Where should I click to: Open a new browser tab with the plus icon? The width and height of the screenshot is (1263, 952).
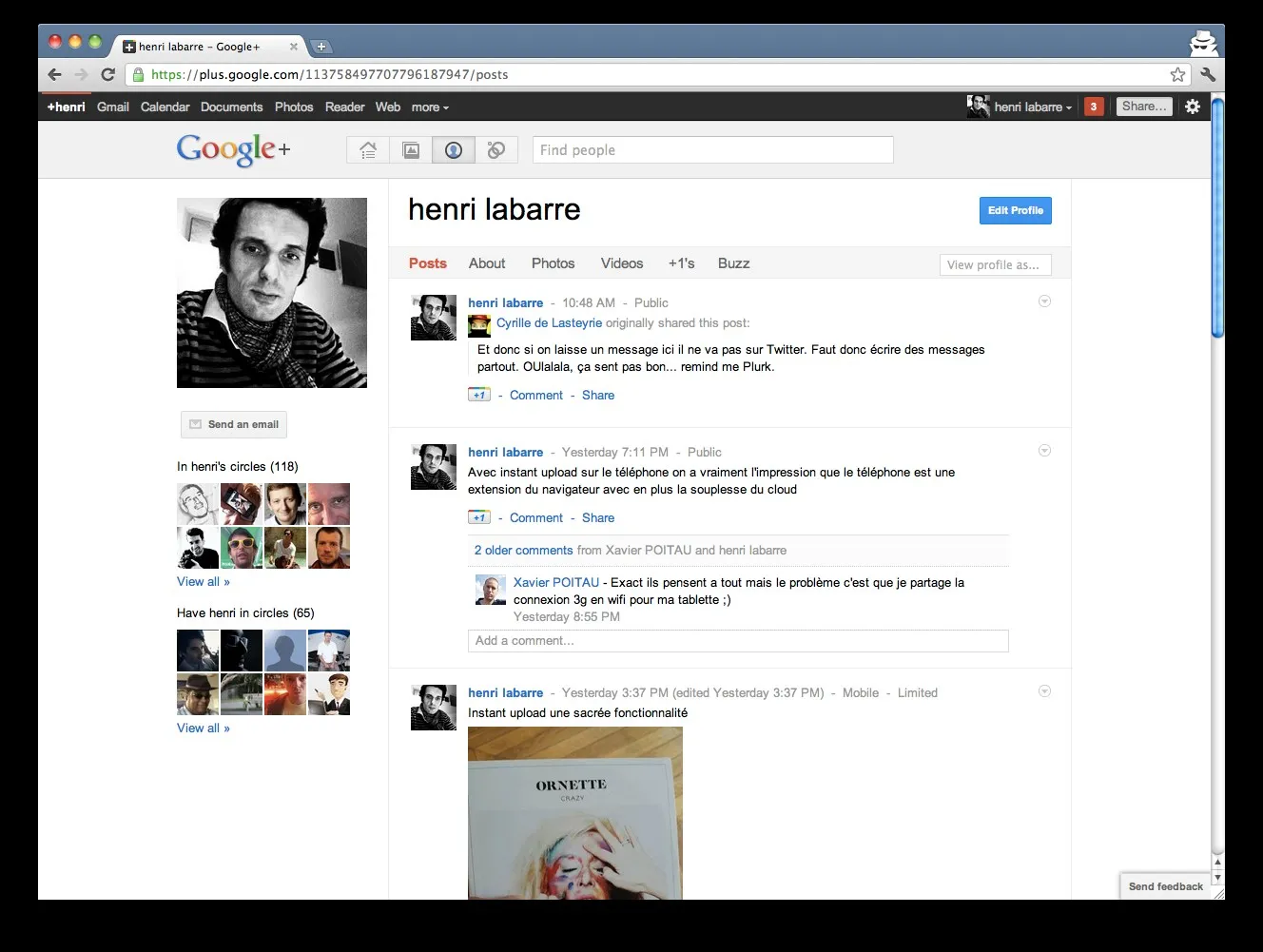coord(321,46)
